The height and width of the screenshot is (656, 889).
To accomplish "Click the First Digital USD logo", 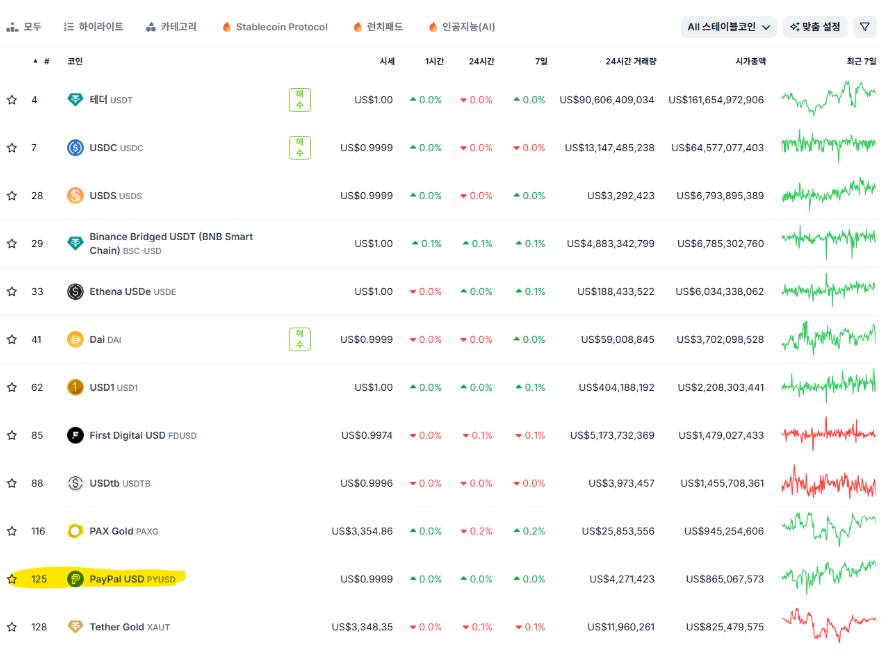I will coord(75,435).
